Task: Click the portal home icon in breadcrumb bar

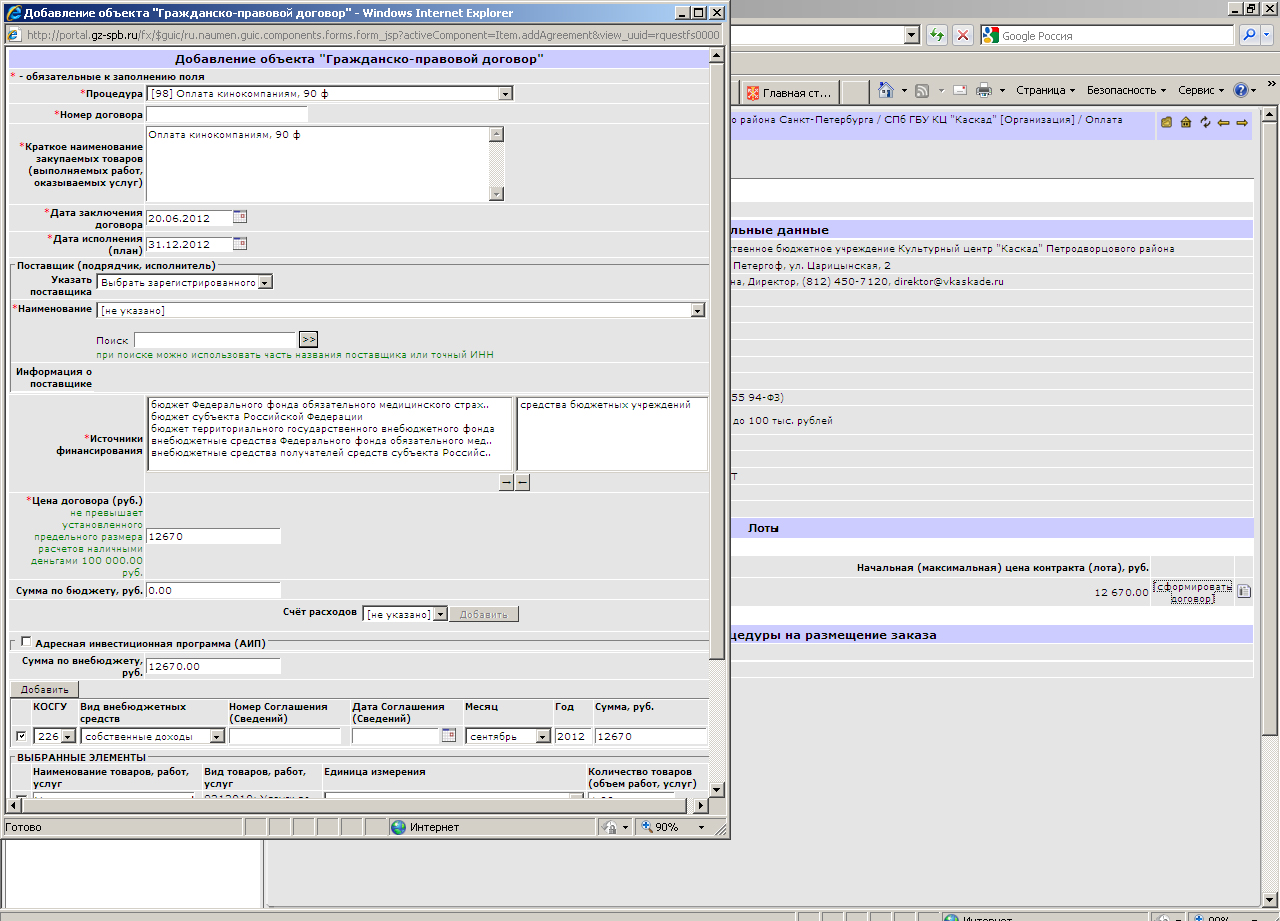Action: click(1185, 122)
